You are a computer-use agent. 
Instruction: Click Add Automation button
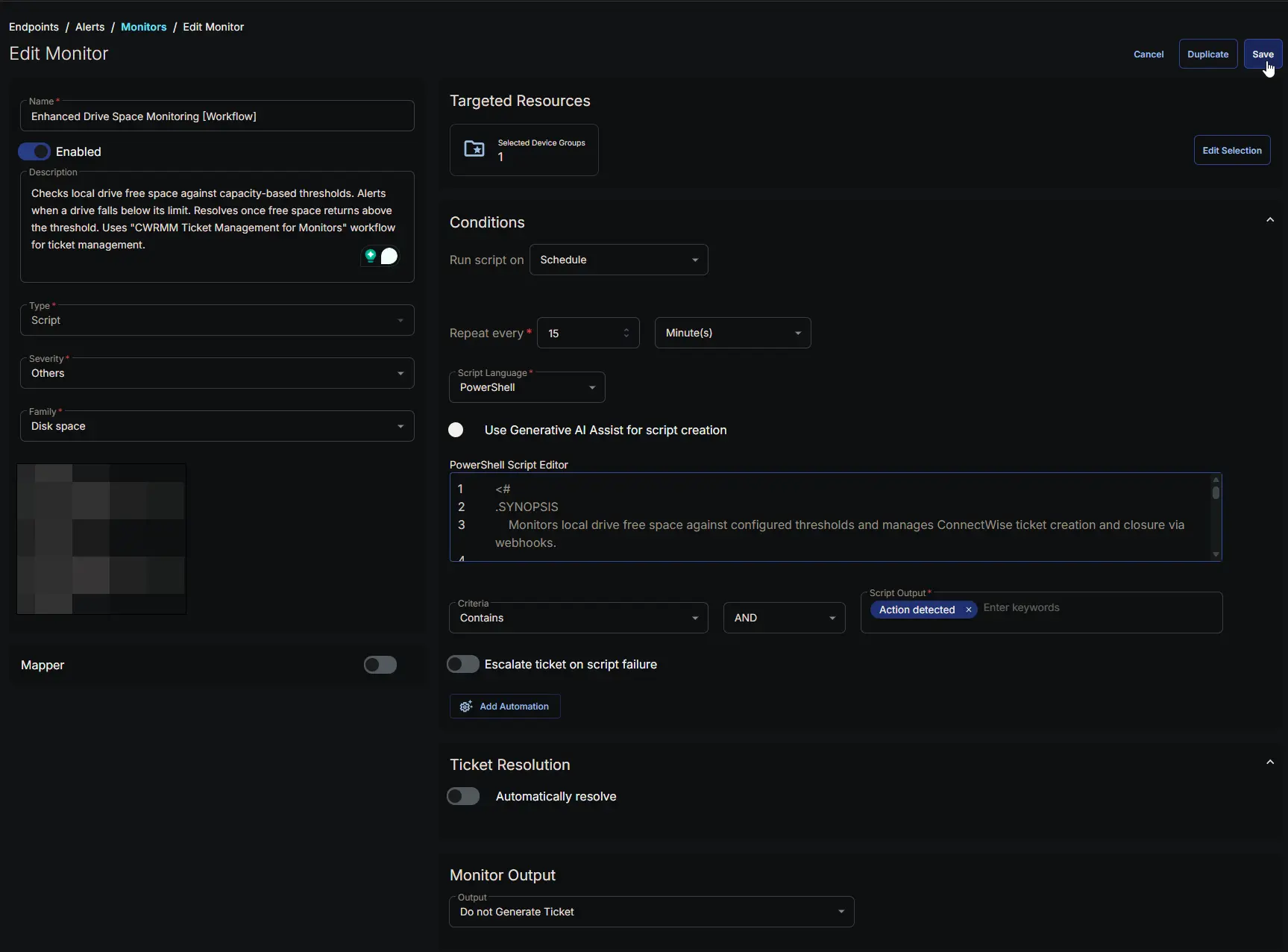505,707
